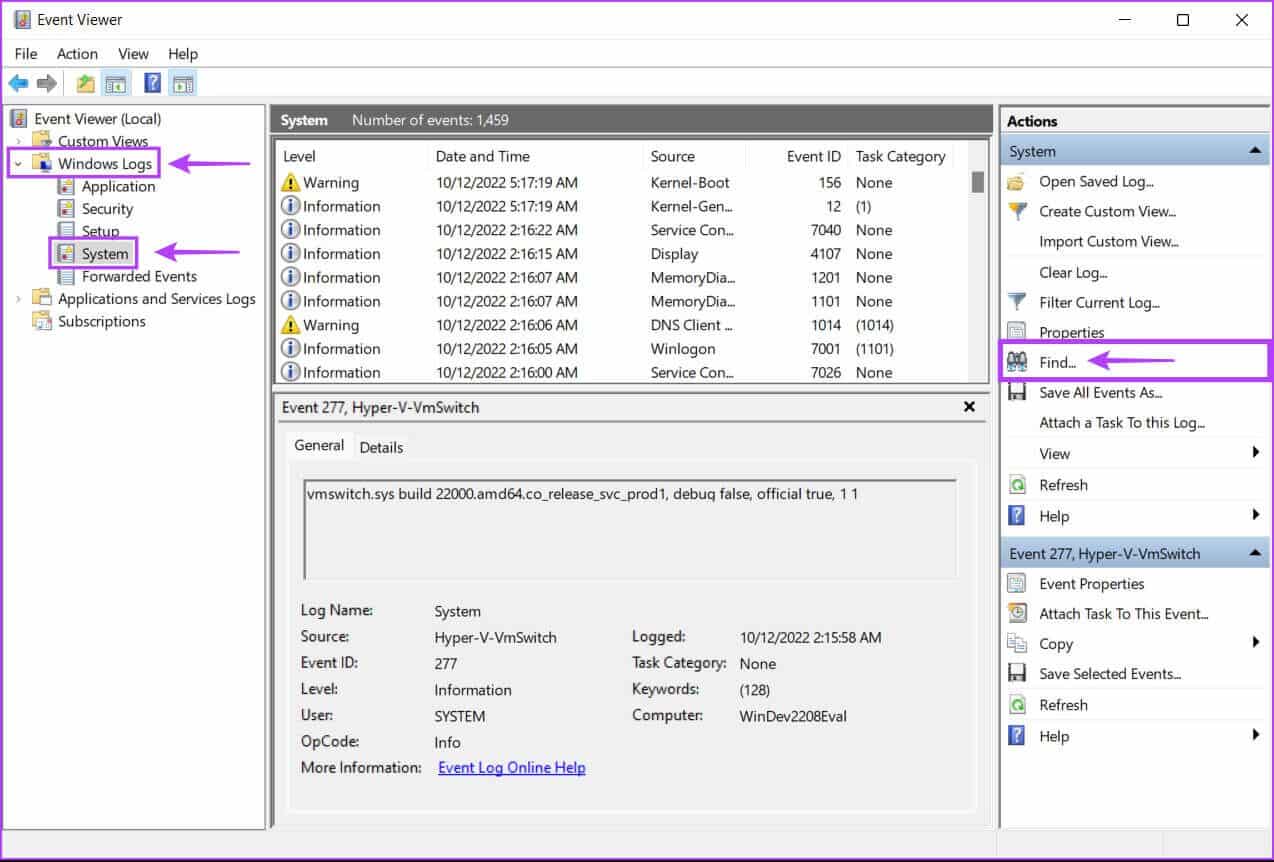This screenshot has height=862, width=1274.
Task: Click the Event Properties icon
Action: 1017,584
